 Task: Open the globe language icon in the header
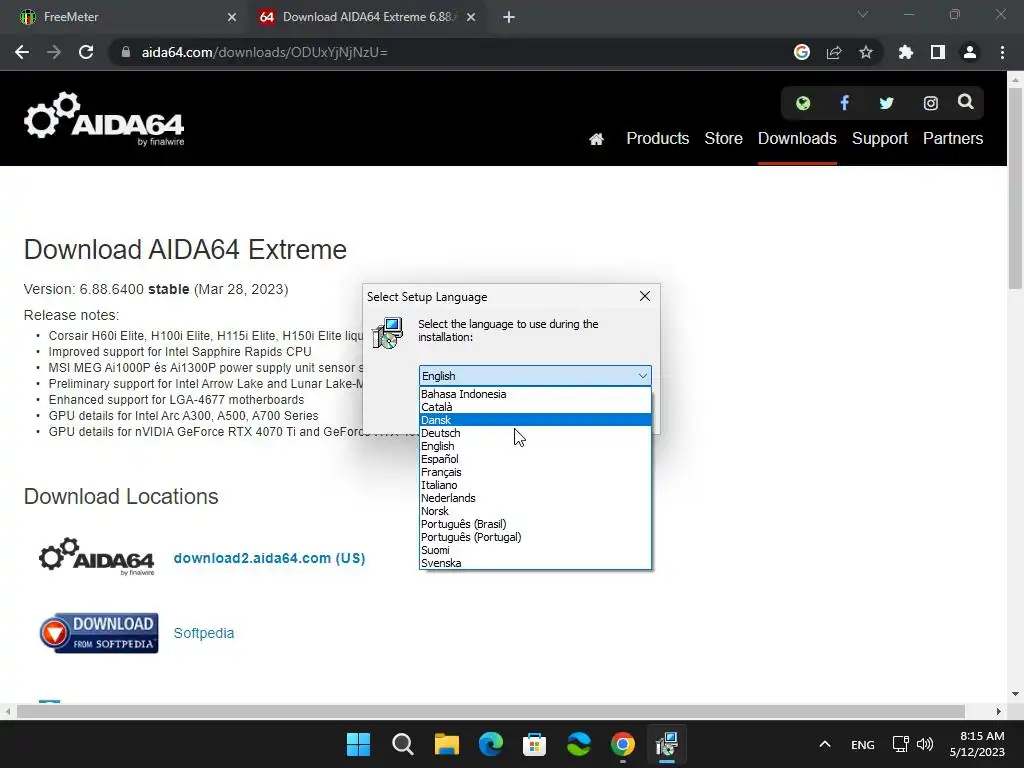[803, 103]
